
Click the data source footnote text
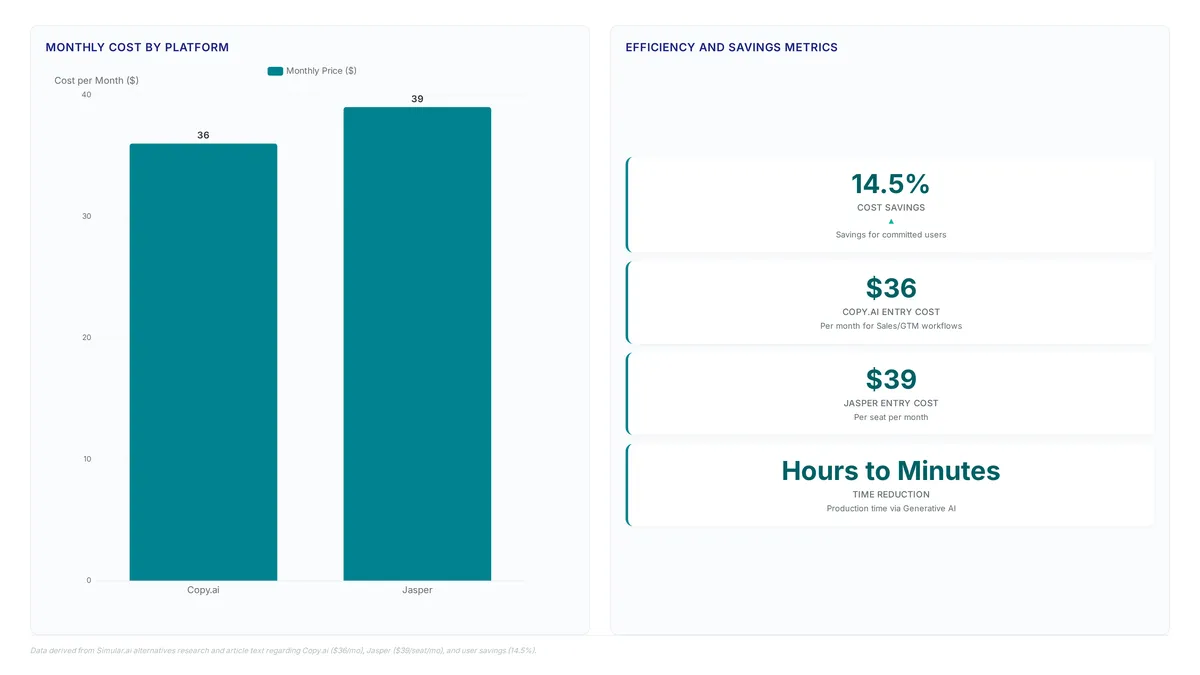click(x=284, y=650)
